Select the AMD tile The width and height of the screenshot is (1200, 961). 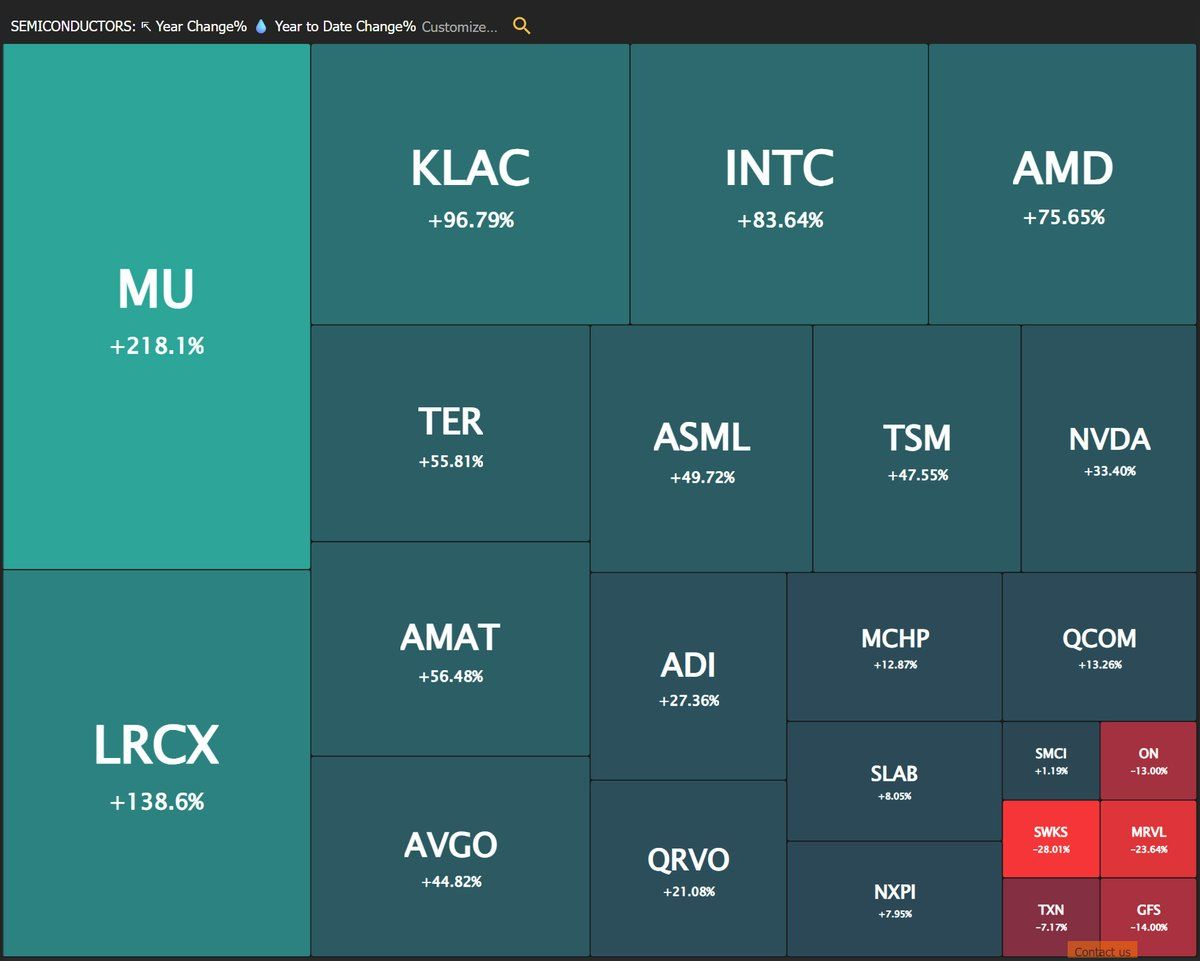pos(1062,184)
